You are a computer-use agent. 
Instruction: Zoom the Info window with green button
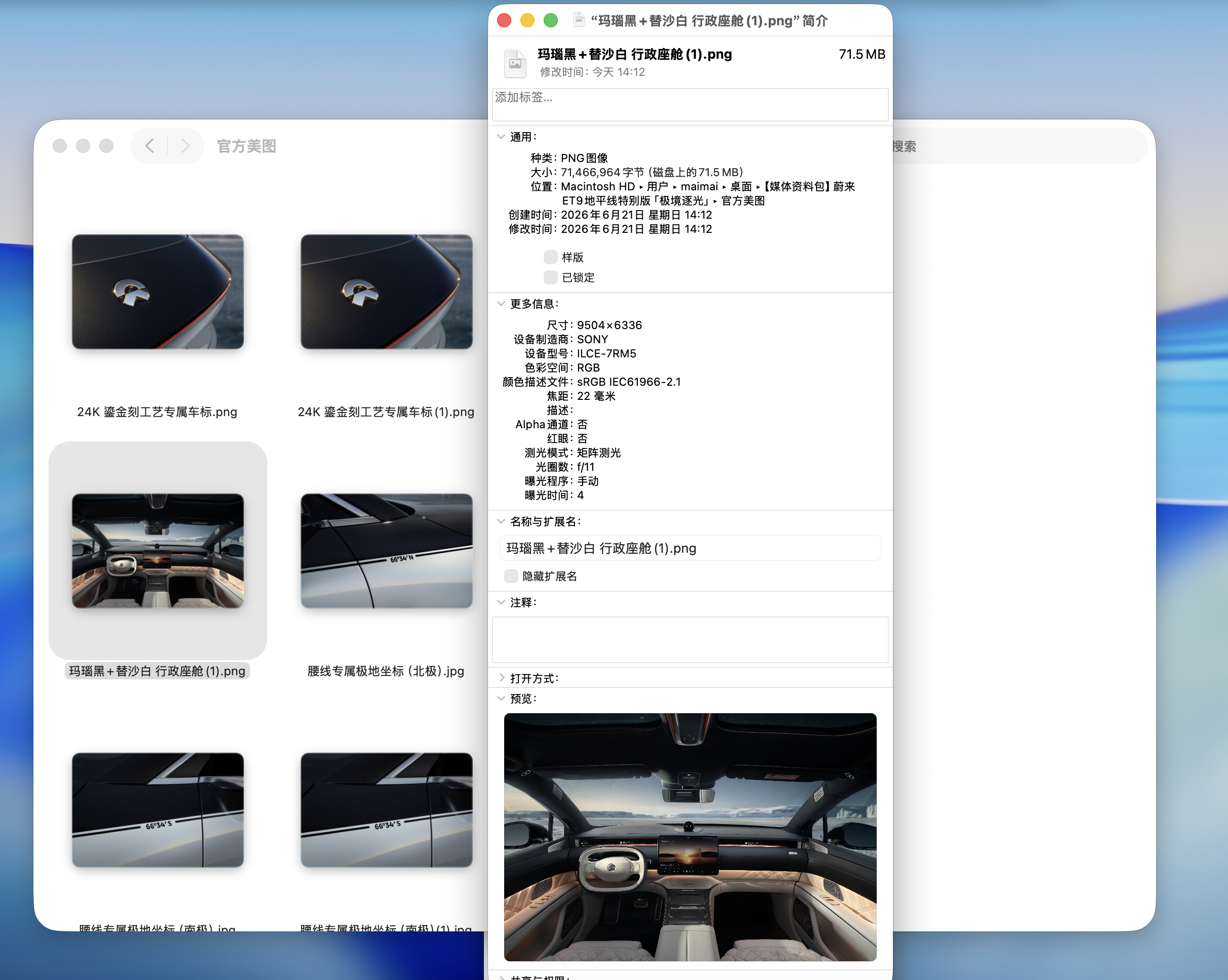[551, 20]
